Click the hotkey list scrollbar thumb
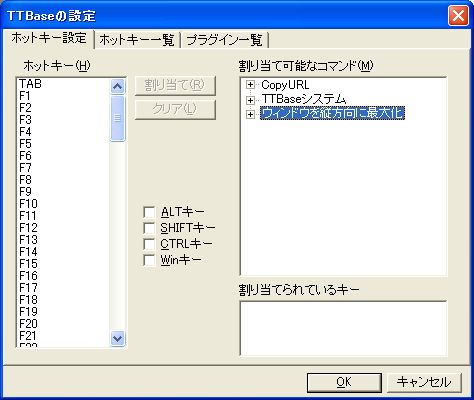Screen dimensions: 474x400 [x=117, y=118]
